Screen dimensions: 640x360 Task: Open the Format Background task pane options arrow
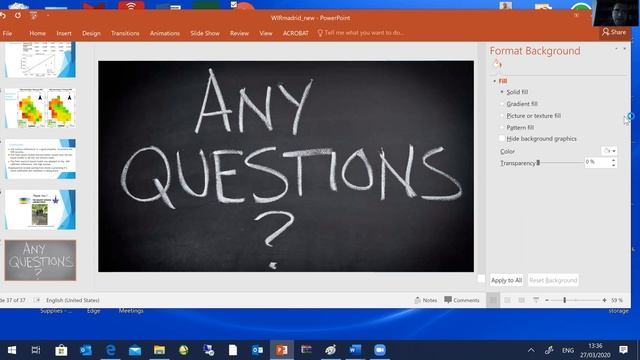(x=616, y=49)
